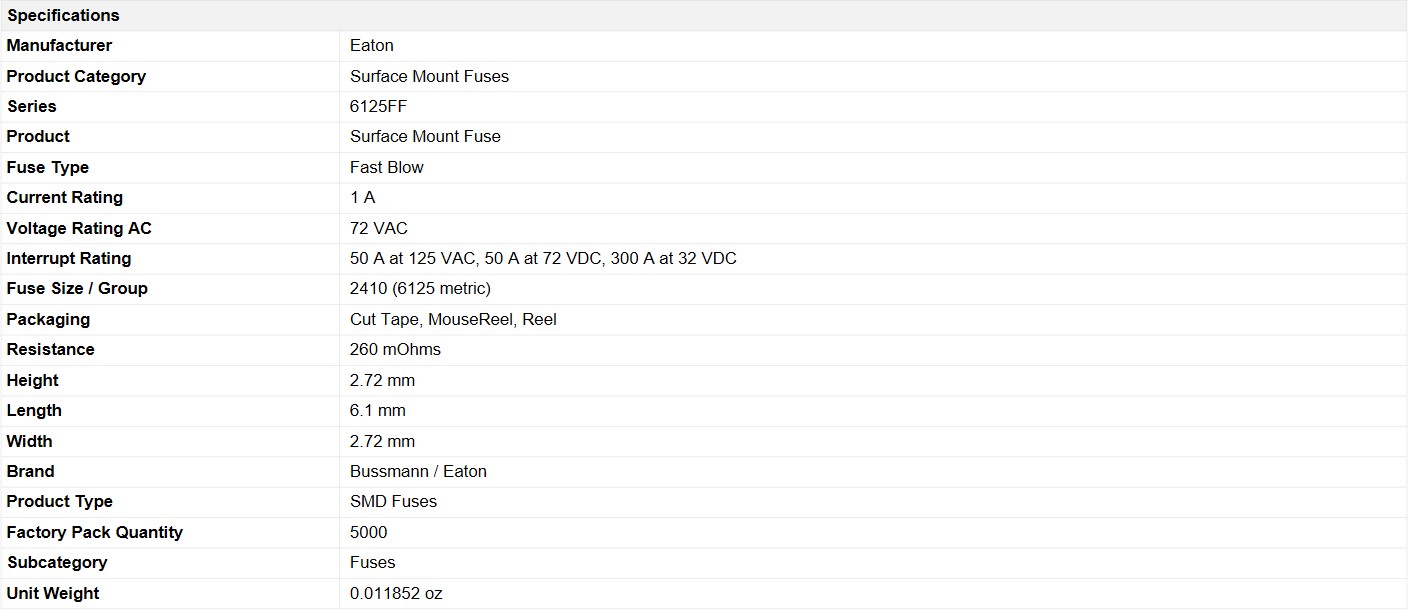Select the Surface Mount Fuses category value

click(x=429, y=76)
